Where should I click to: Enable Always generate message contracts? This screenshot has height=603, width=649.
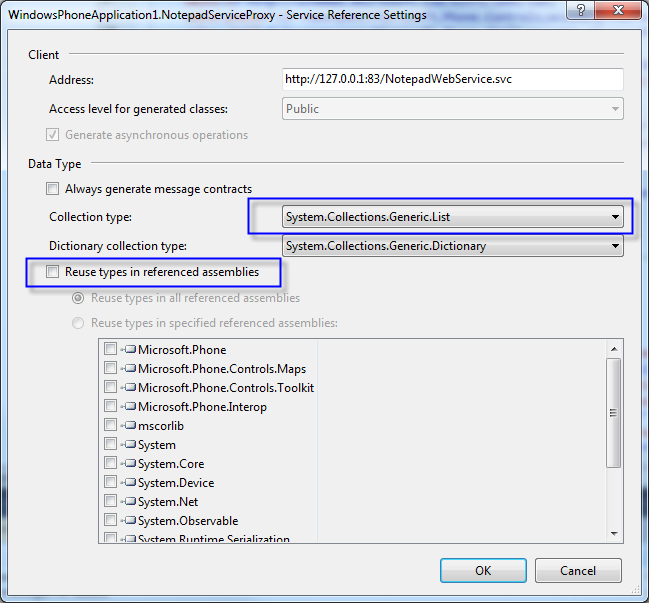pyautogui.click(x=52, y=189)
